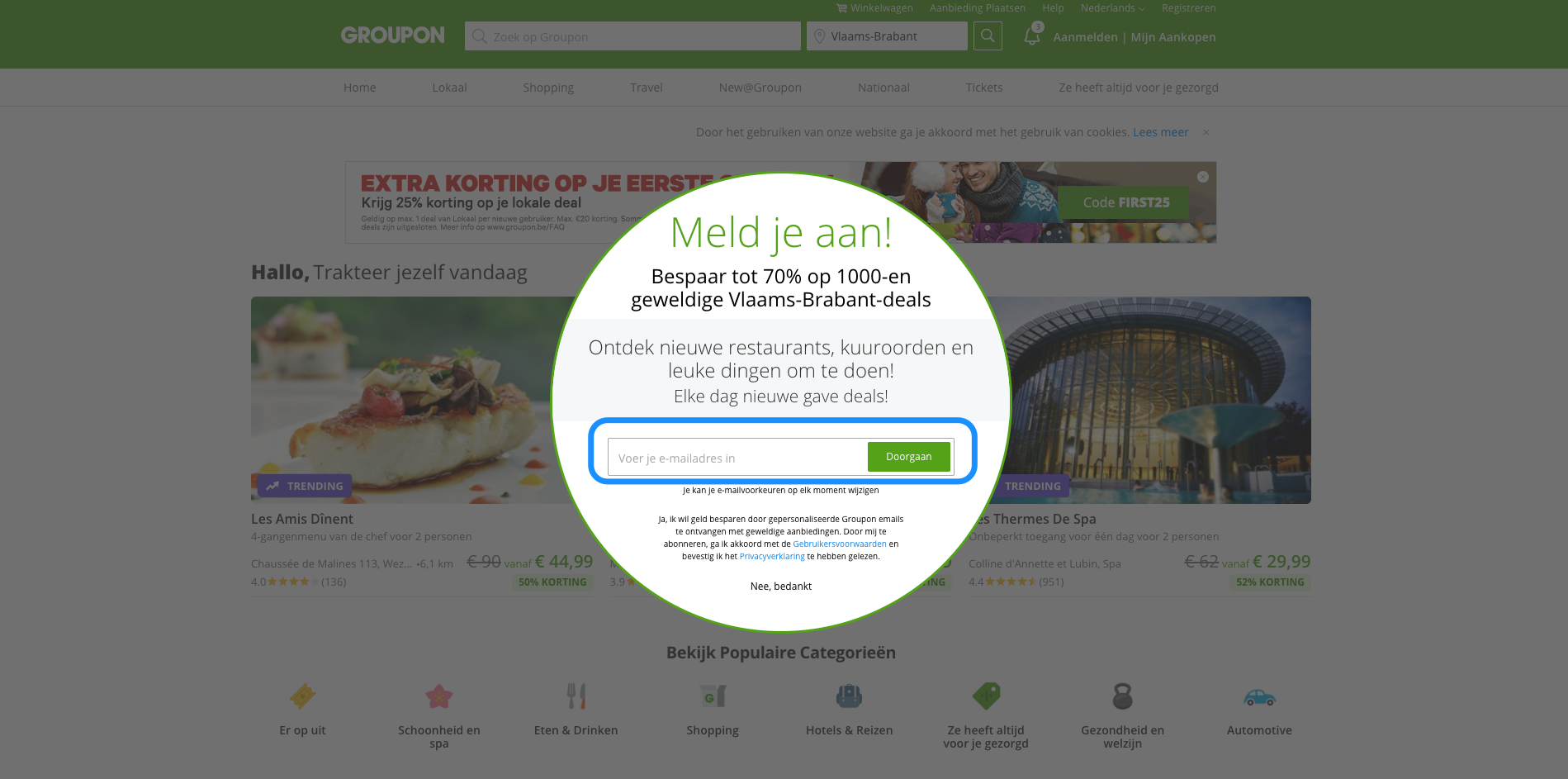1568x779 pixels.
Task: Choose the Gezondheid en welzijn kettlebell icon
Action: coord(1122,696)
